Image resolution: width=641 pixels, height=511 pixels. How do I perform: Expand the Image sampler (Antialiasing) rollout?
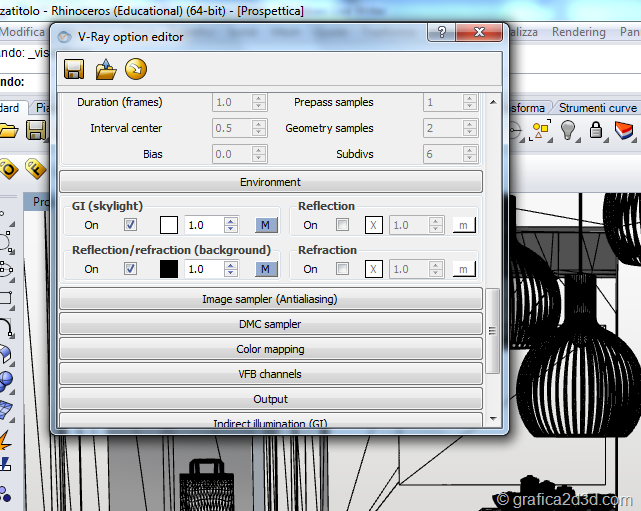click(x=271, y=299)
